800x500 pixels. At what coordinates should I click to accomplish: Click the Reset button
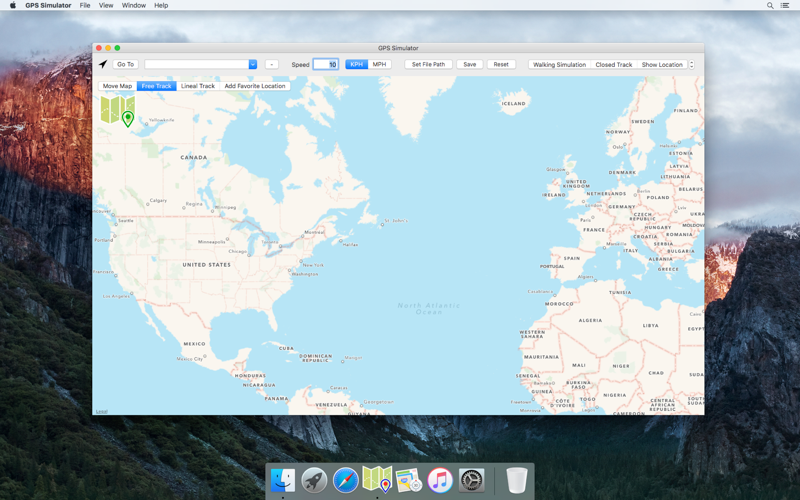(501, 64)
